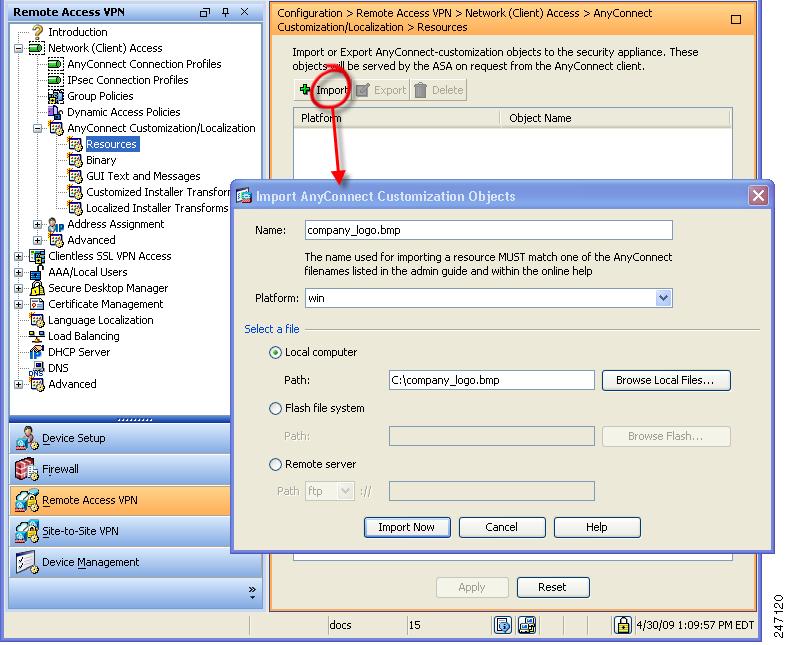Select Customized Installer Transforms tree item
The width and height of the screenshot is (793, 645).
(158, 192)
